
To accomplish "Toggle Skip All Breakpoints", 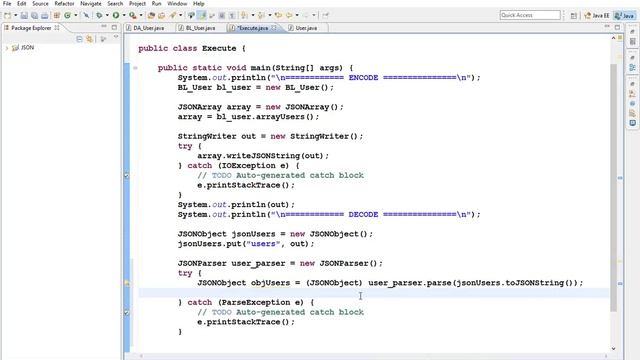I will point(86,16).
